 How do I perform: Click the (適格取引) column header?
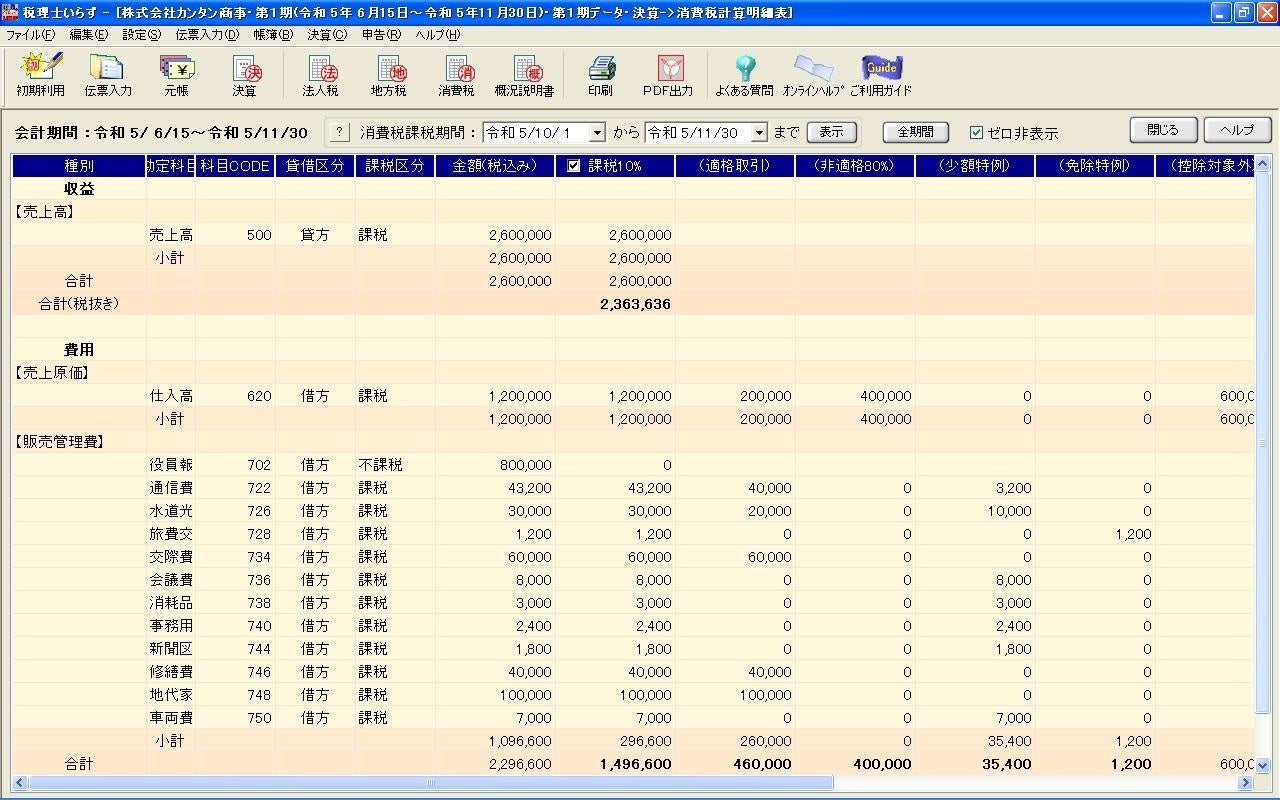[x=735, y=166]
